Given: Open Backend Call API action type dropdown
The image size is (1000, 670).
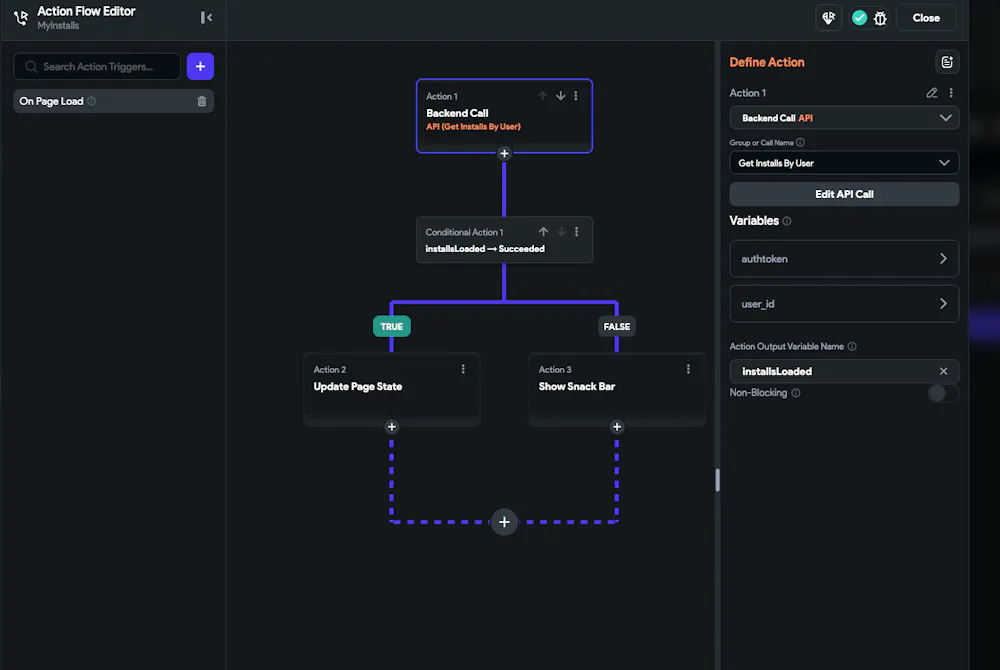Looking at the screenshot, I should coord(844,118).
